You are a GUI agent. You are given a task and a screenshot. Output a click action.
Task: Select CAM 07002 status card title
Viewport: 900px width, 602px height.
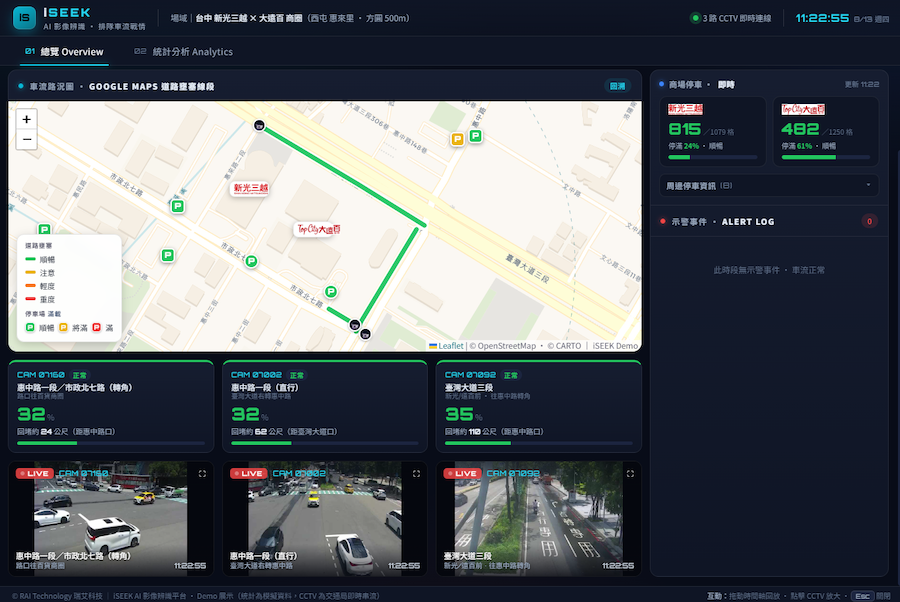(256, 375)
